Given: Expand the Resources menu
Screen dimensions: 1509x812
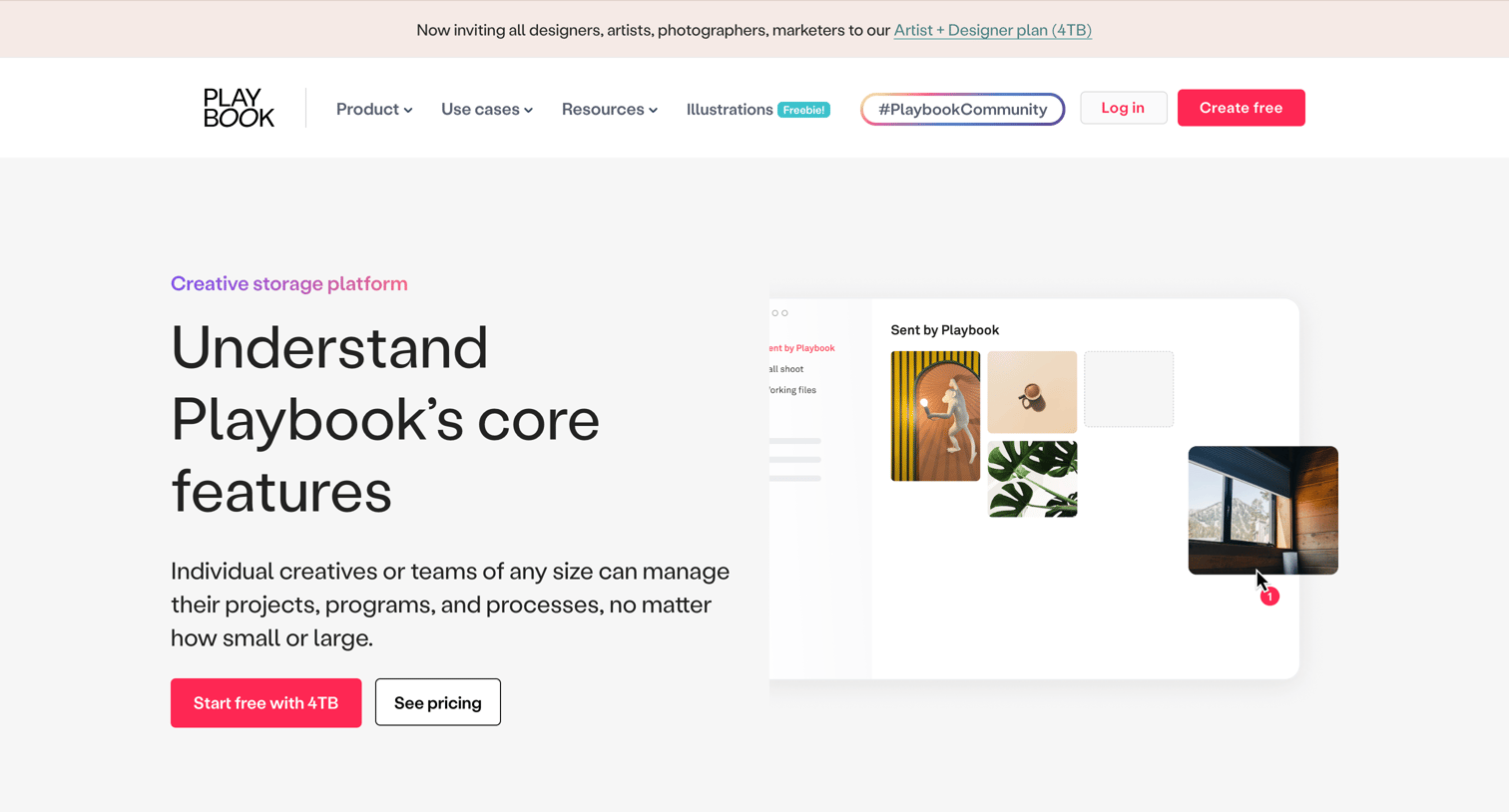Looking at the screenshot, I should pos(610,109).
